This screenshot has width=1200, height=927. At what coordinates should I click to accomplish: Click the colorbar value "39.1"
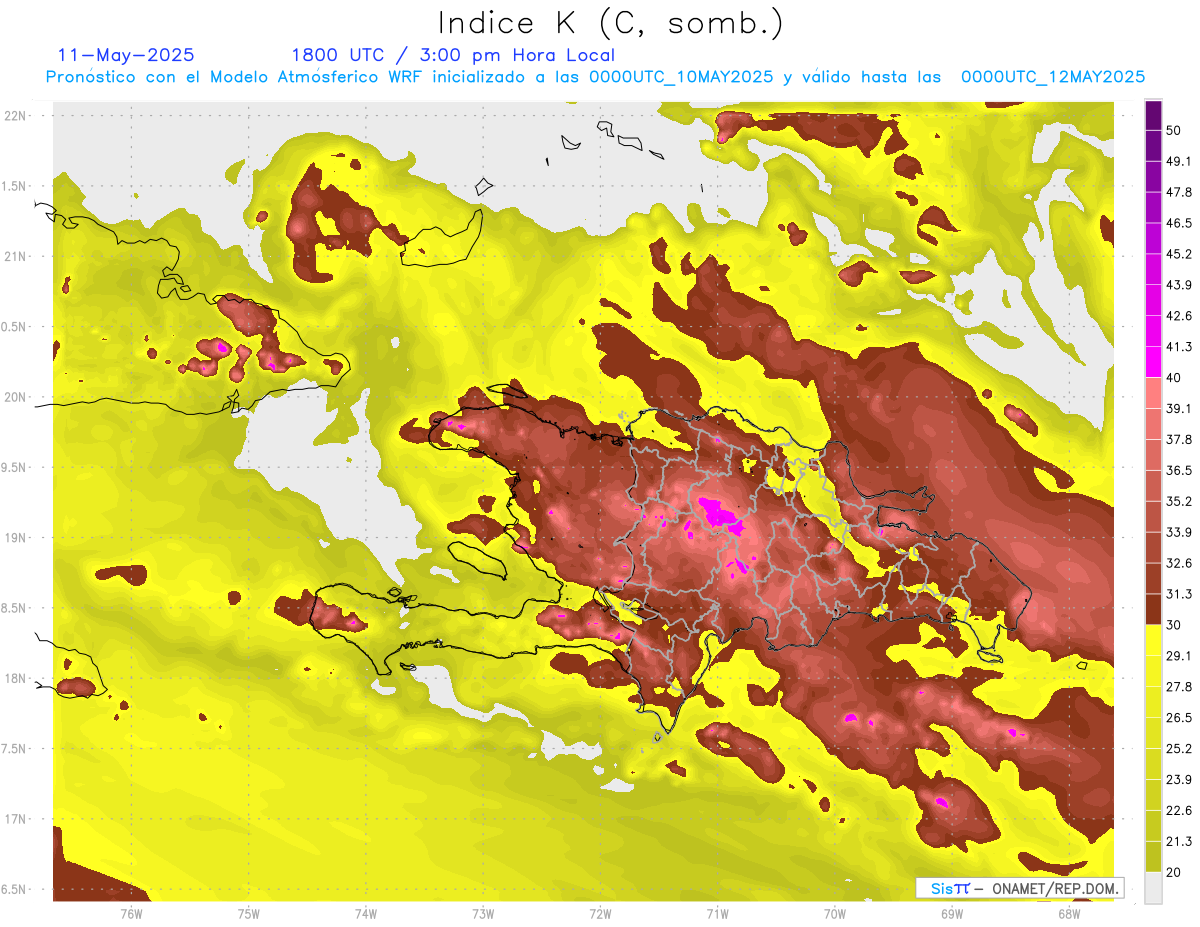point(1178,408)
